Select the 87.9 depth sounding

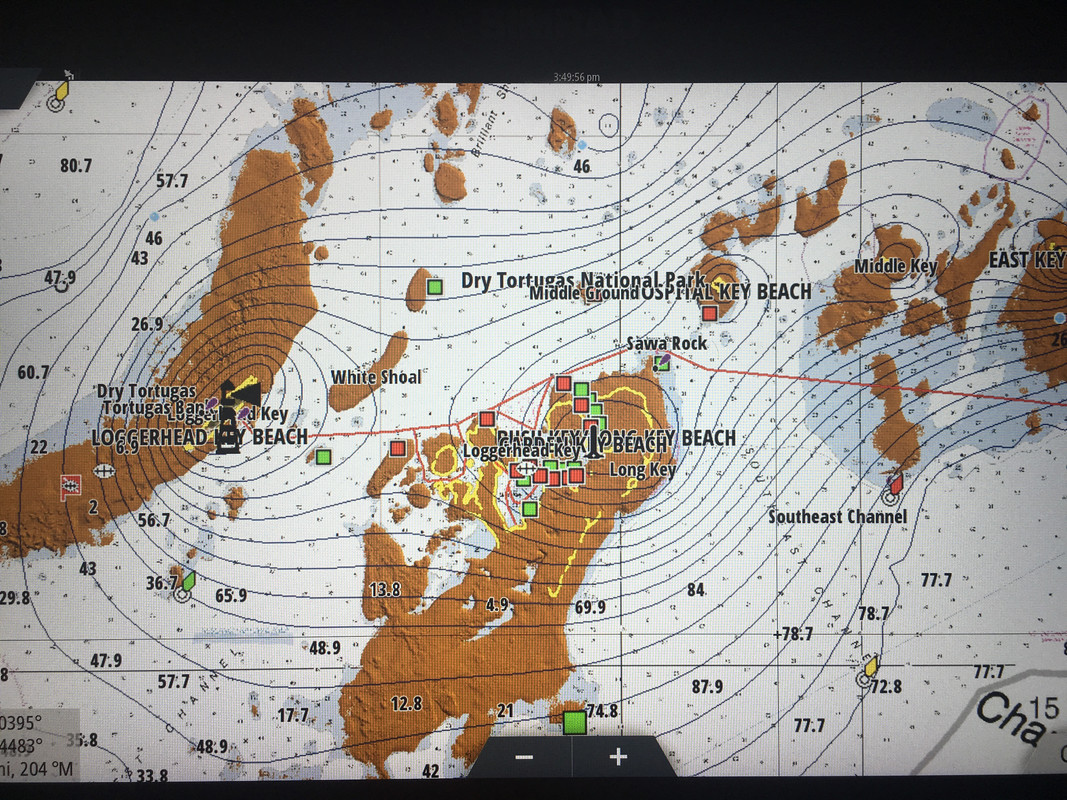tap(707, 686)
